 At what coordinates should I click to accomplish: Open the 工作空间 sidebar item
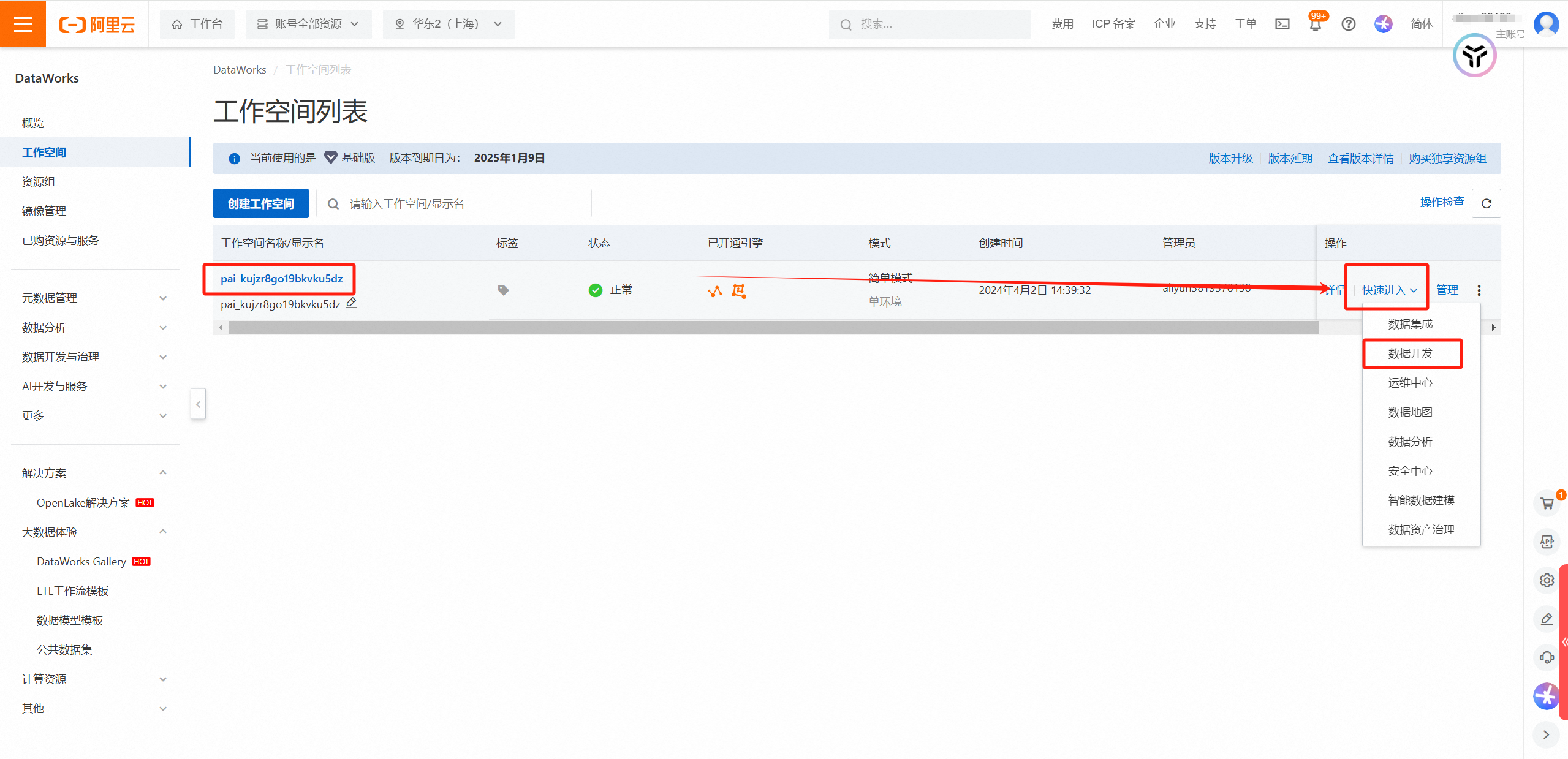44,151
